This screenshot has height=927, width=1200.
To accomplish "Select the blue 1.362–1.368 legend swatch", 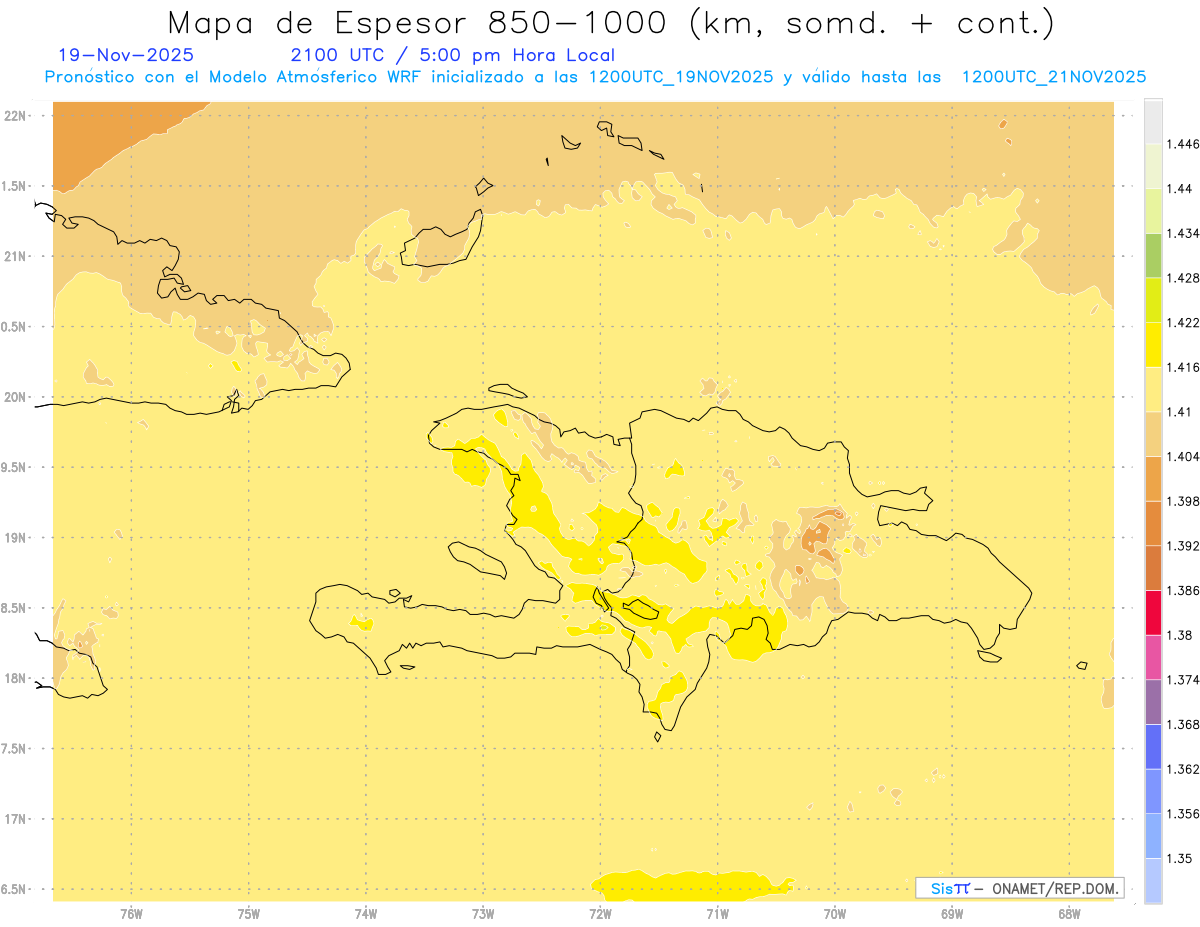I will (1153, 747).
